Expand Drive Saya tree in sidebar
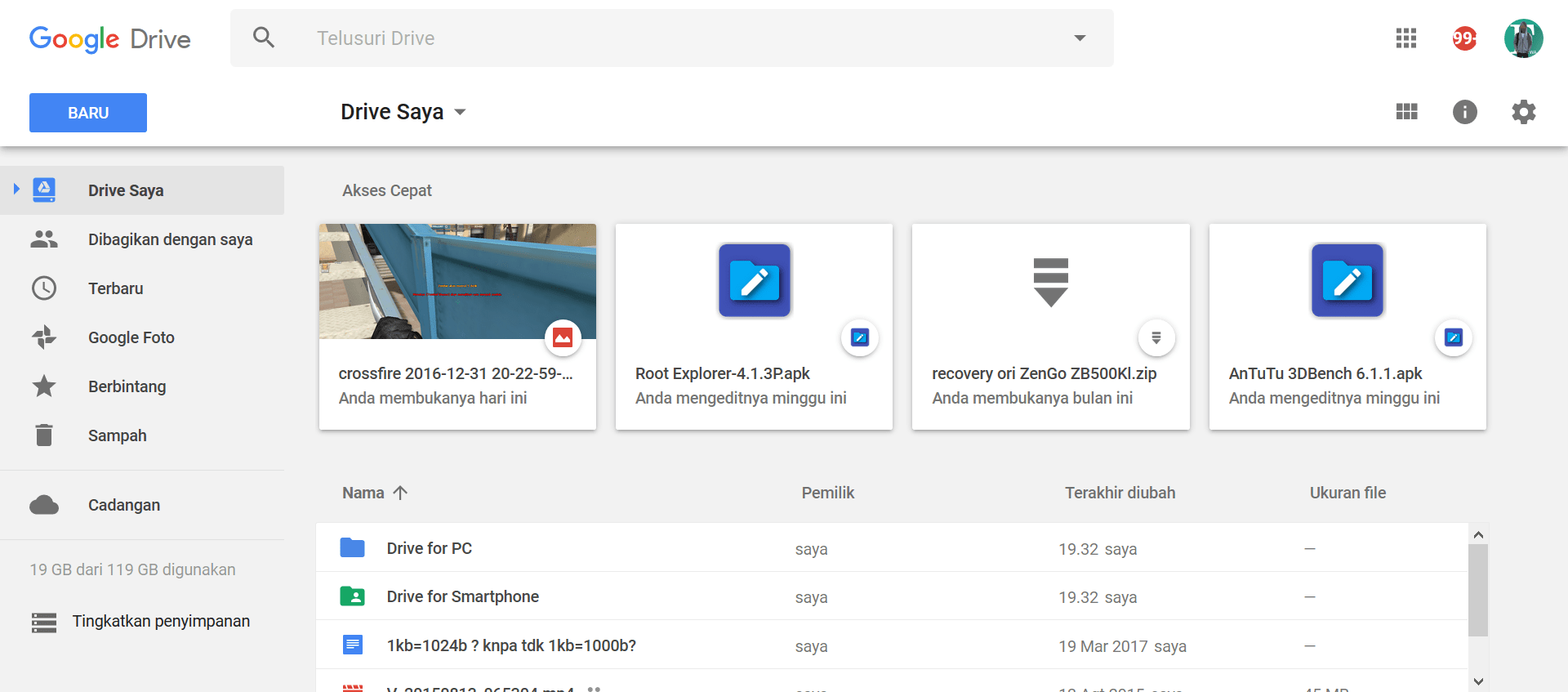The image size is (1568, 692). tap(16, 190)
